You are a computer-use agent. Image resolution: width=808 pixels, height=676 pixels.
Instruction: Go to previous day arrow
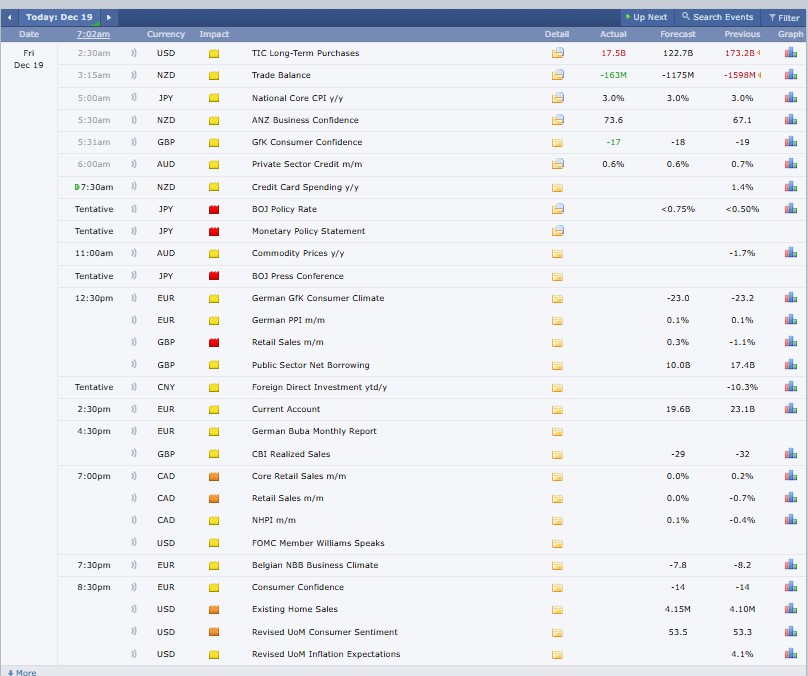tap(11, 18)
